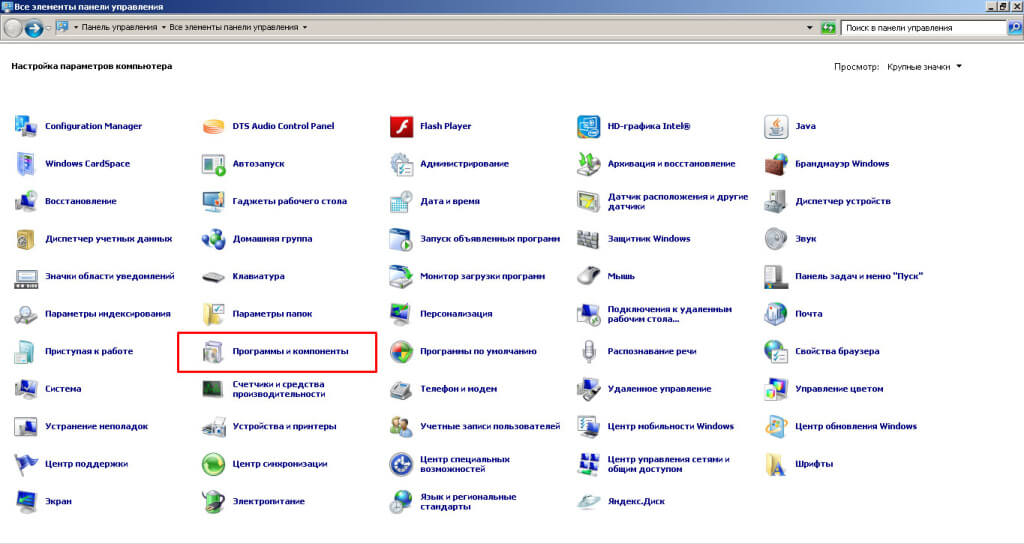Image resolution: width=1024 pixels, height=544 pixels.
Task: Click the Архивация и восстановление icon
Action: [588, 164]
